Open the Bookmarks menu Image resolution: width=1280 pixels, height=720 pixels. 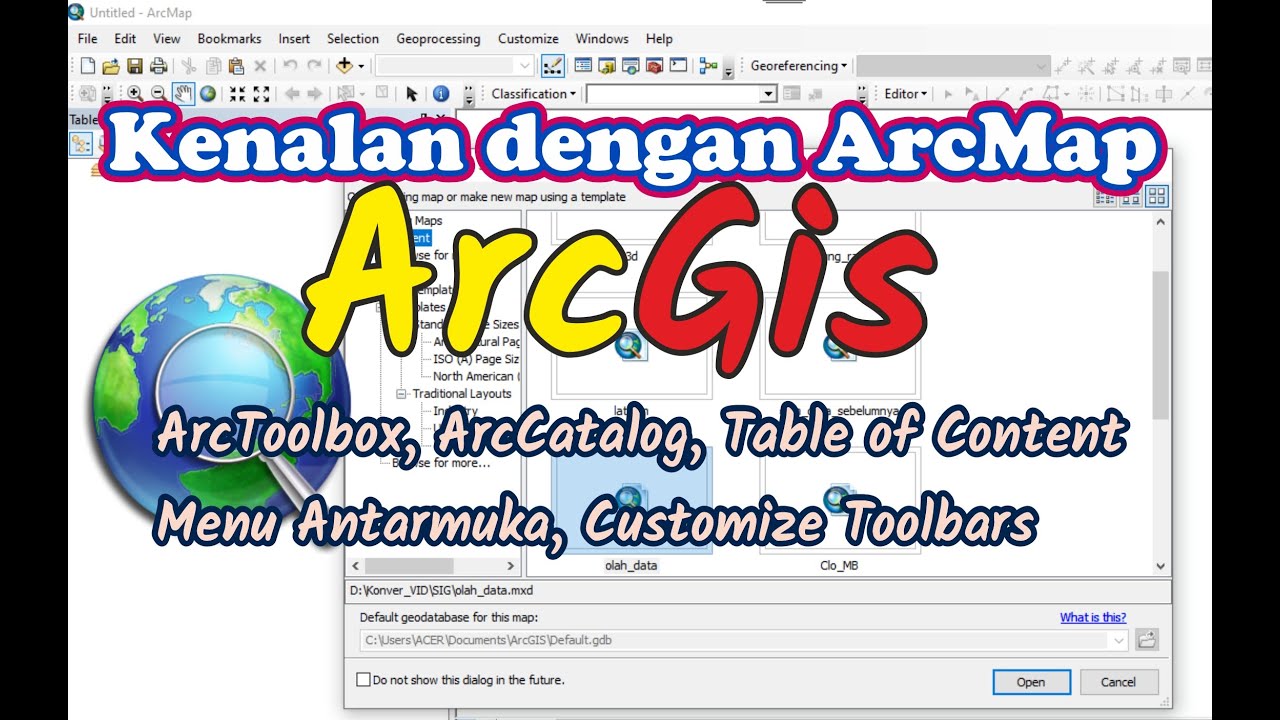coord(229,39)
